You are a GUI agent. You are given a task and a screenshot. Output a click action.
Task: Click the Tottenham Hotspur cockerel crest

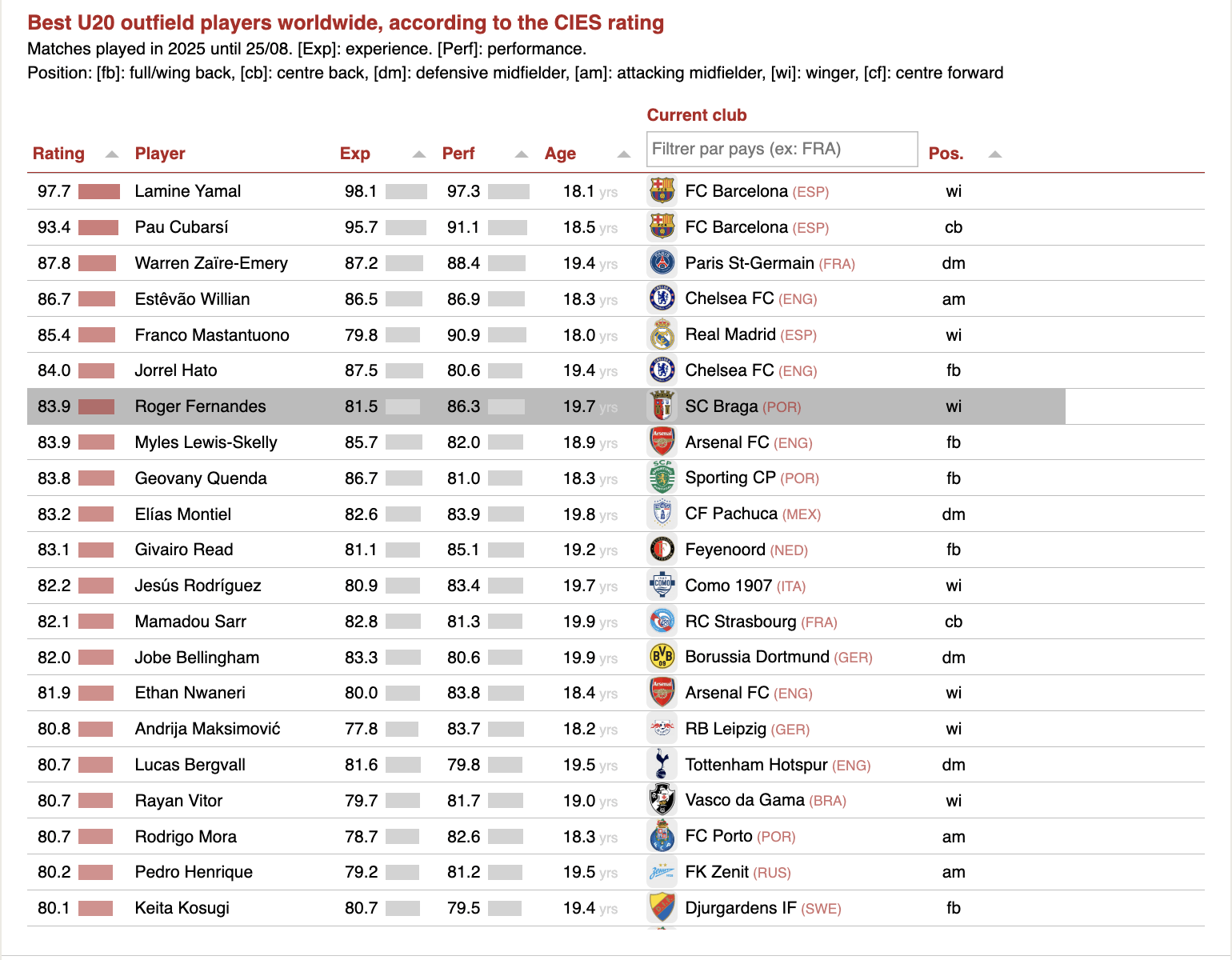(x=662, y=764)
